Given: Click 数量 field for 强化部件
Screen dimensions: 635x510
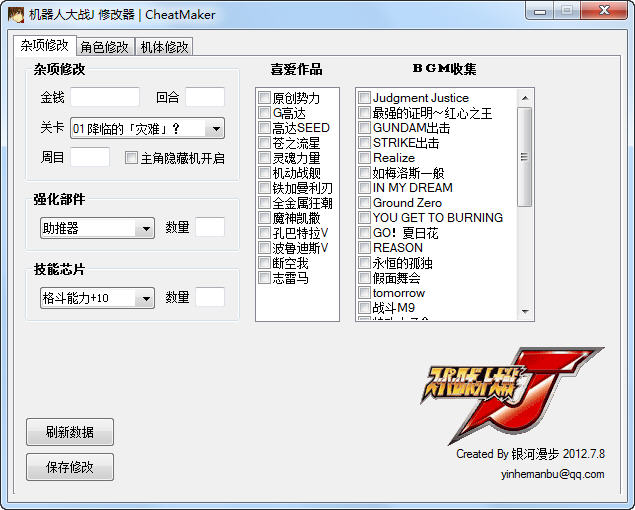Looking at the screenshot, I should tap(210, 227).
